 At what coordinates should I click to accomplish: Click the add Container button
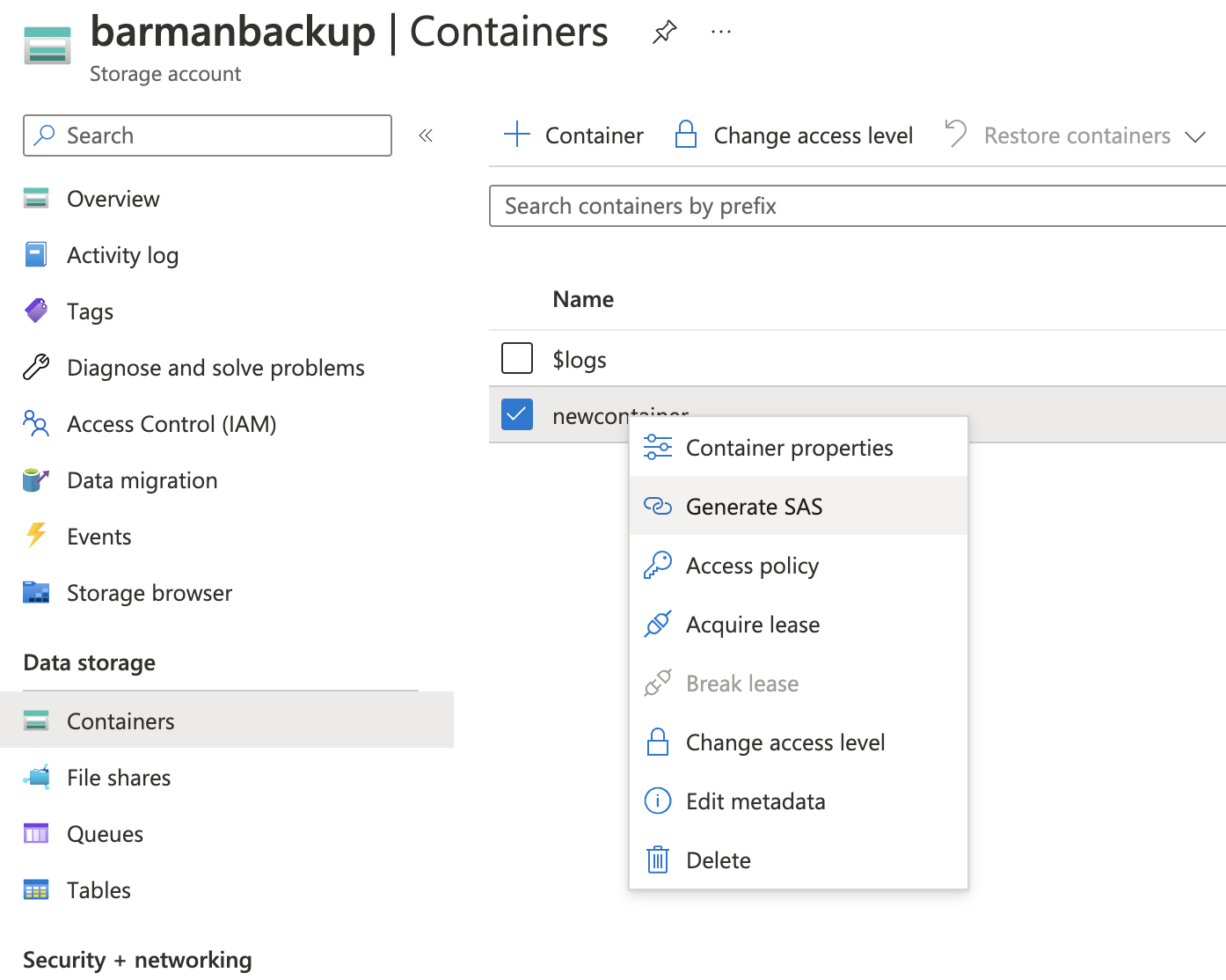[574, 135]
